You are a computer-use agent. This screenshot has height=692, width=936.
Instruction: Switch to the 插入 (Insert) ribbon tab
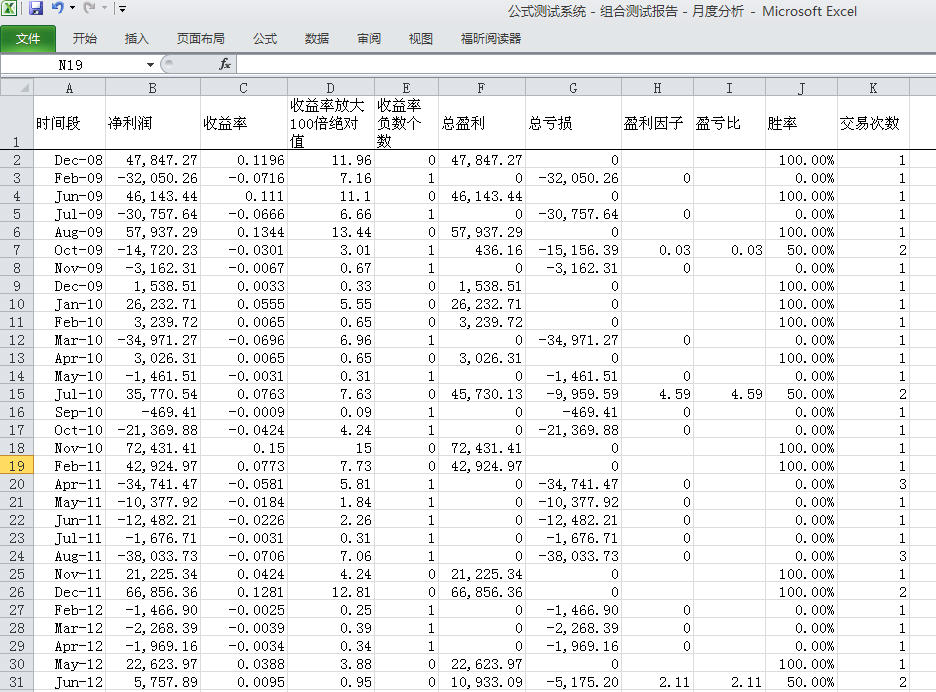pyautogui.click(x=137, y=39)
